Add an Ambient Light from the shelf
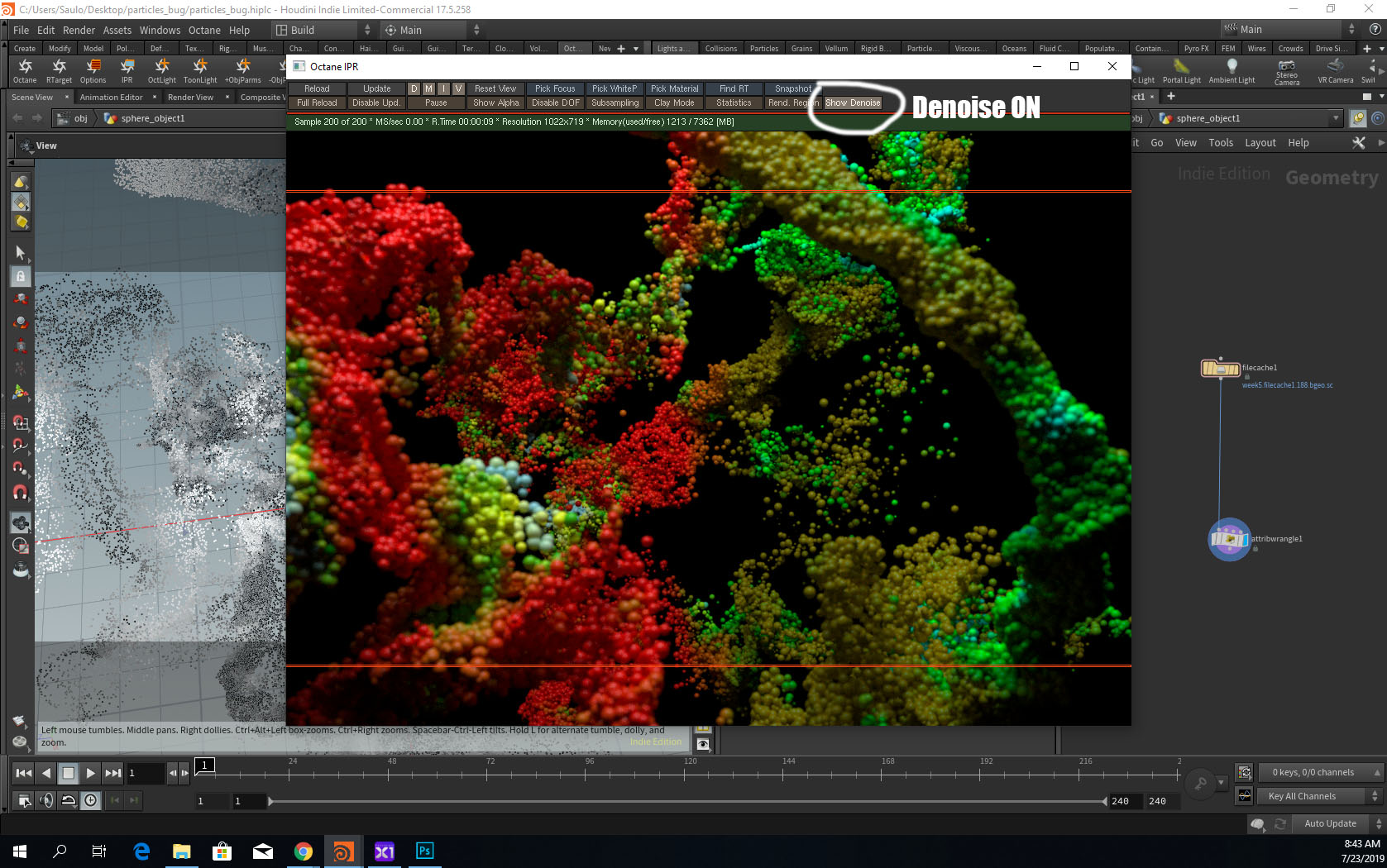Image resolution: width=1387 pixels, height=868 pixels. tap(1232, 70)
